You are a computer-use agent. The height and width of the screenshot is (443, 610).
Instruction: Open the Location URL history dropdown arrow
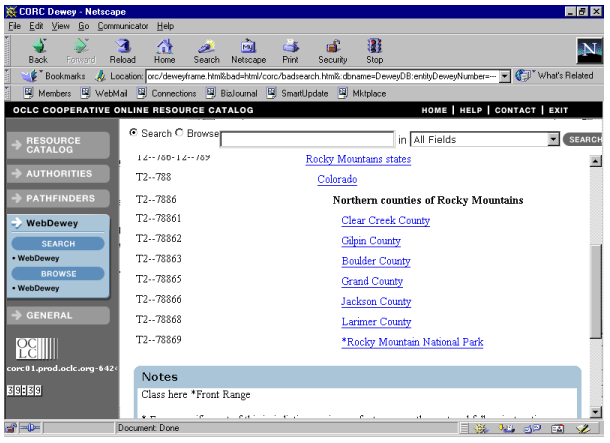pyautogui.click(x=505, y=76)
